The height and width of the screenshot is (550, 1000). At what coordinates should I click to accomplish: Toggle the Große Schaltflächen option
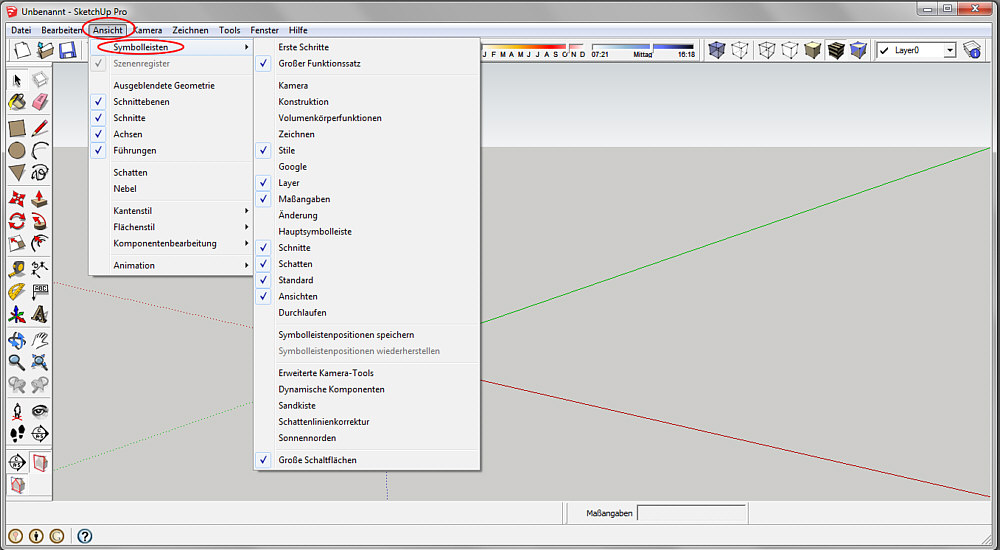317,460
